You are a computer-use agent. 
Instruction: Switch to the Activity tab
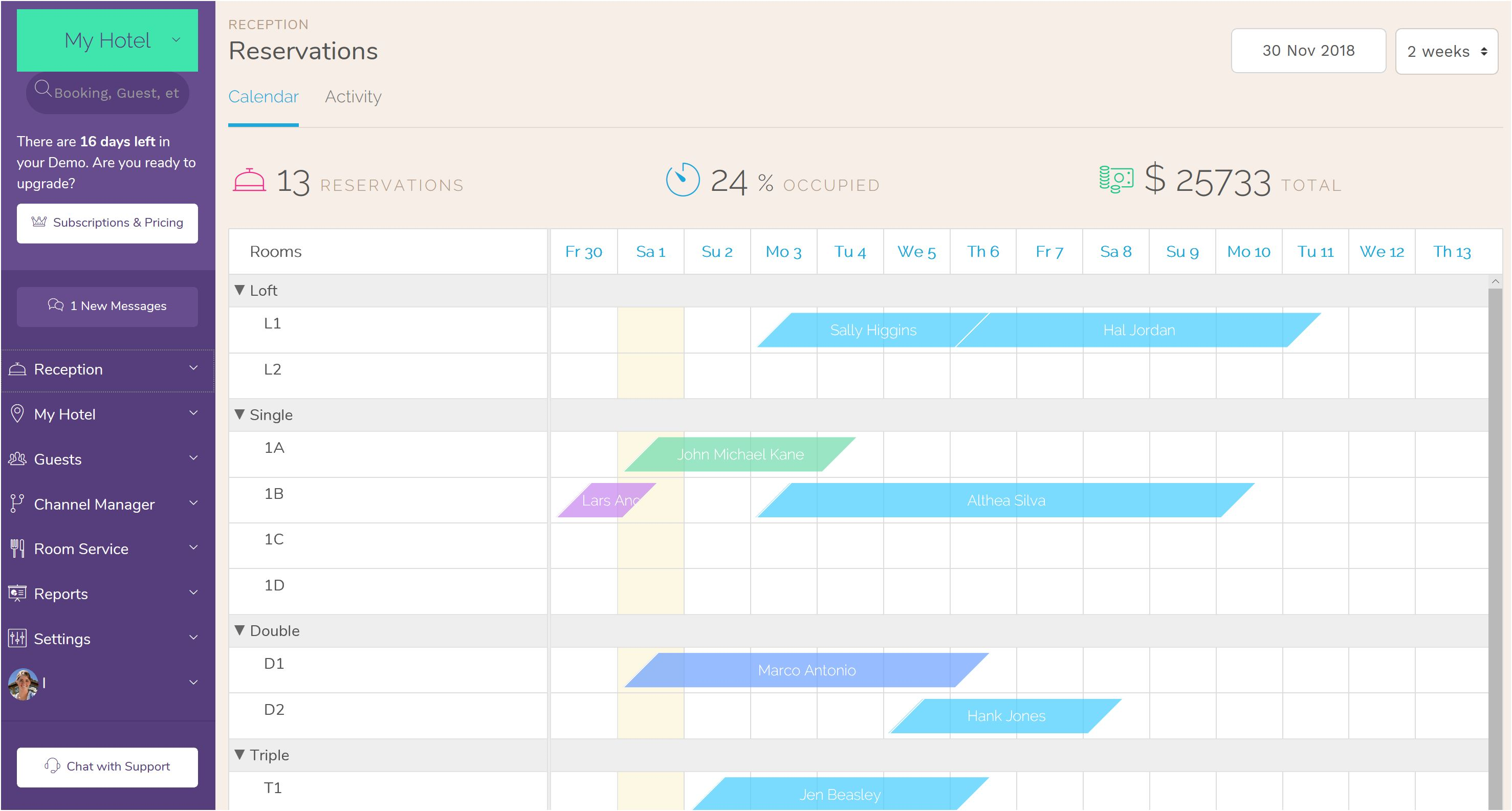coord(353,97)
